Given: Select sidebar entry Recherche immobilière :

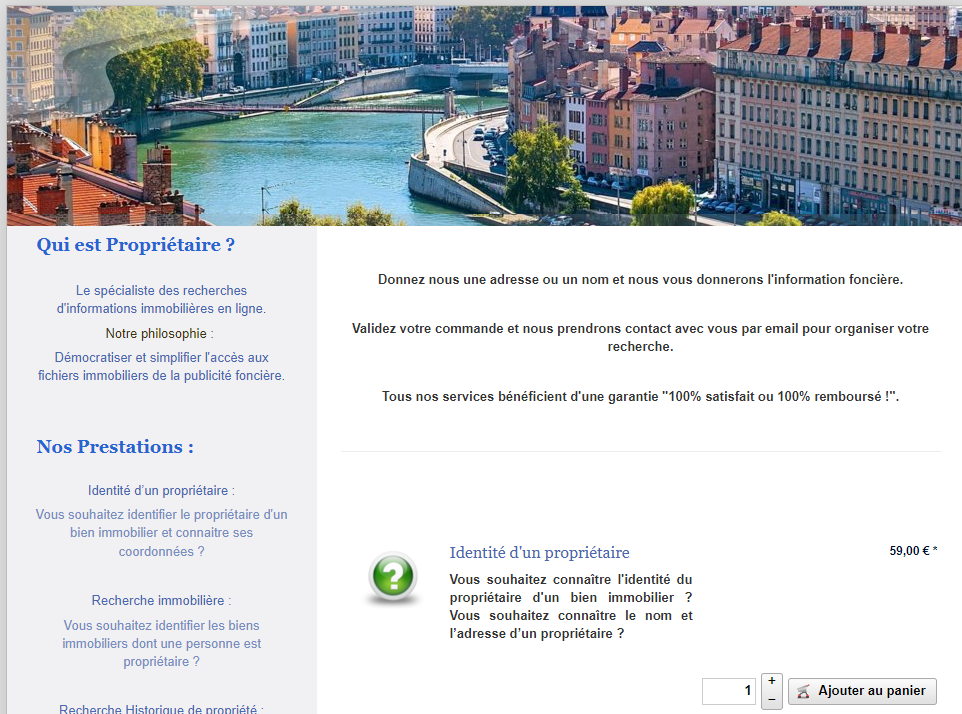Looking at the screenshot, I should tap(161, 601).
